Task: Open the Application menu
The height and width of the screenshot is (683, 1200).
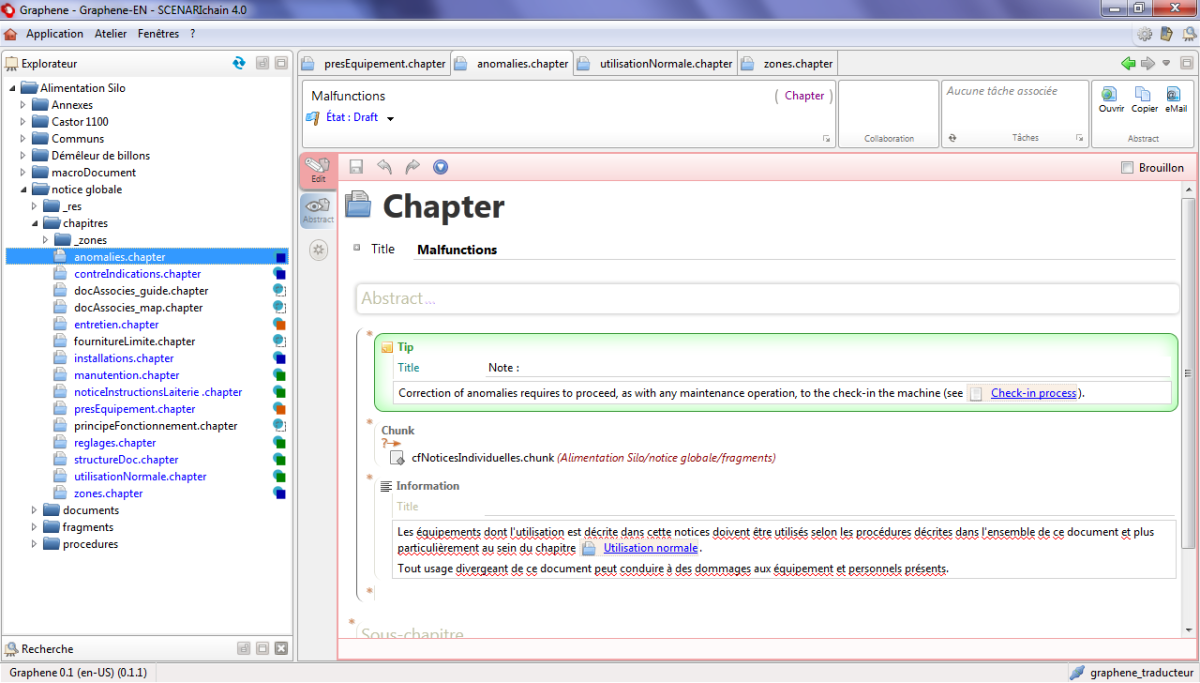Action: (x=55, y=34)
